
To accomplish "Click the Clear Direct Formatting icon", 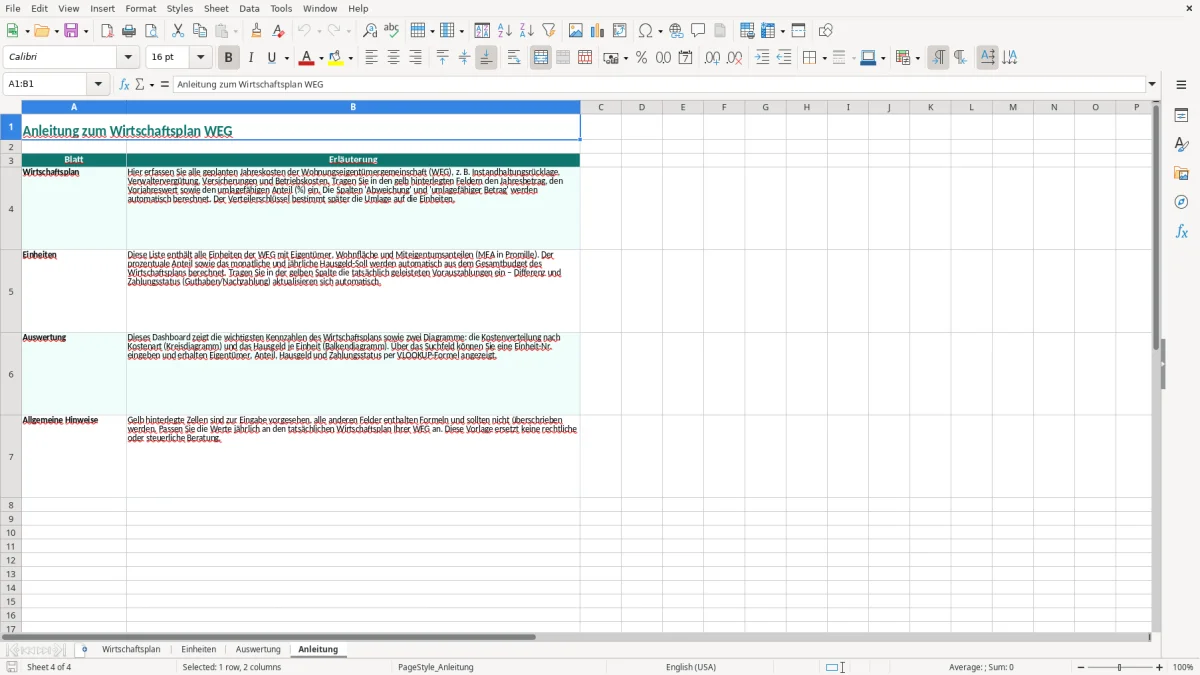I will coord(278,31).
